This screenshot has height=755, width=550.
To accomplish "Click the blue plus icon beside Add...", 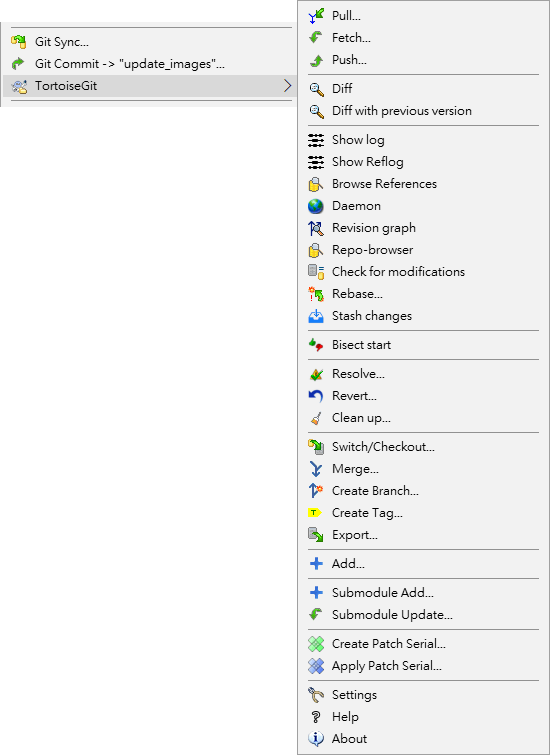I will (x=316, y=564).
